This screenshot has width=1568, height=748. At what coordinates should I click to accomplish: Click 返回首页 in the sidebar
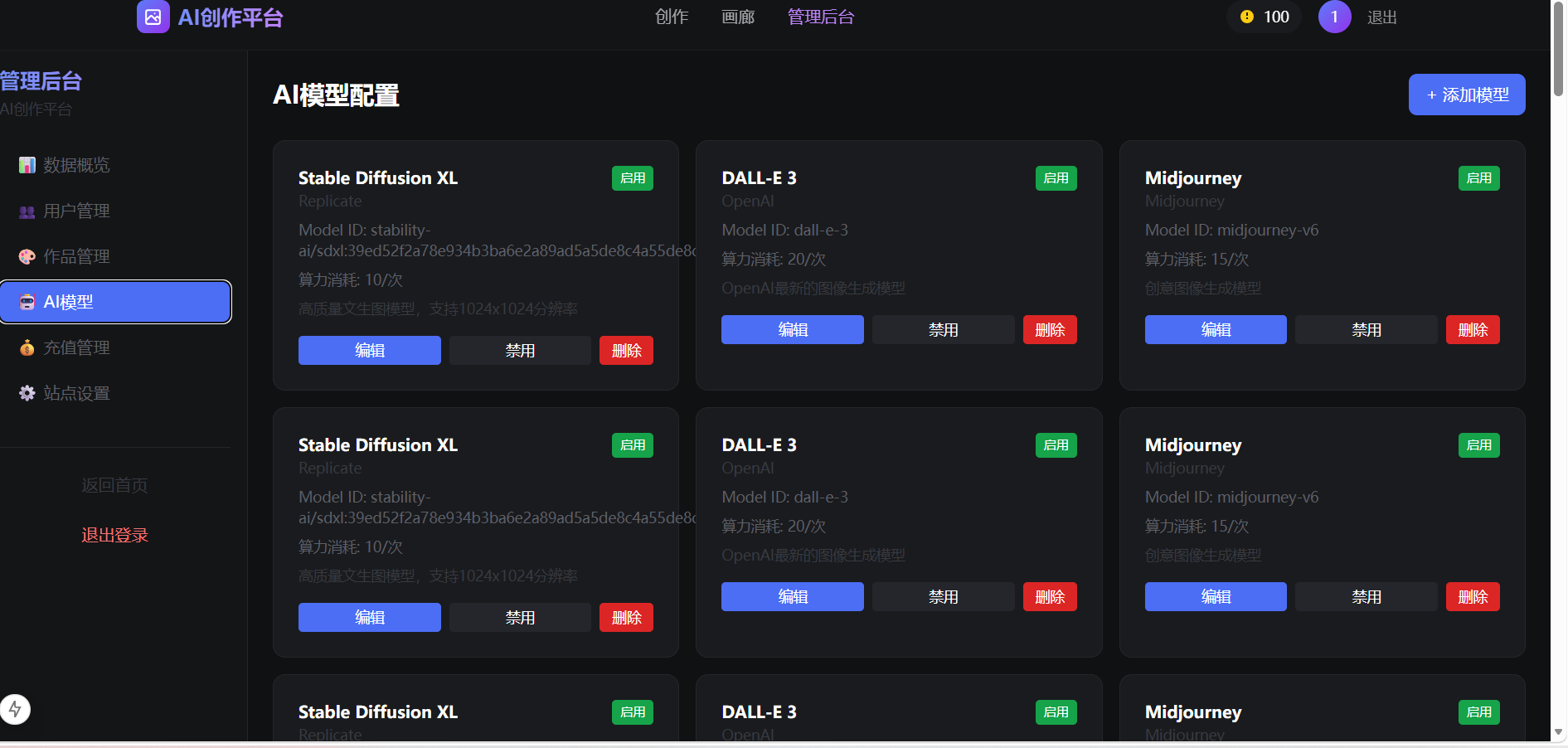tap(114, 485)
